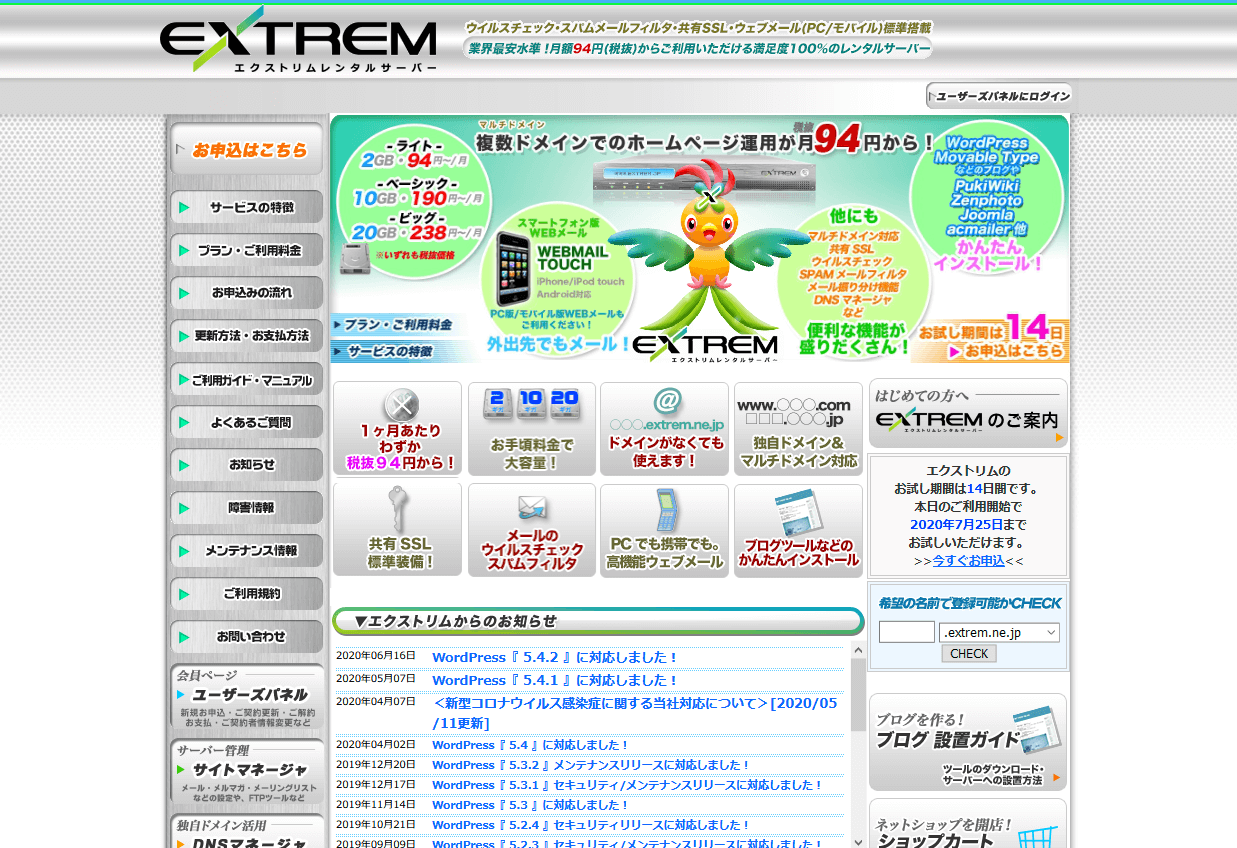
Task: Expand the .extrem.ne.jp domain dropdown
Action: 999,632
